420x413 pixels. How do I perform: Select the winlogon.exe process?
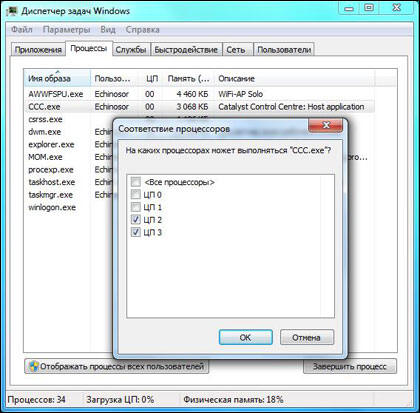pyautogui.click(x=52, y=208)
